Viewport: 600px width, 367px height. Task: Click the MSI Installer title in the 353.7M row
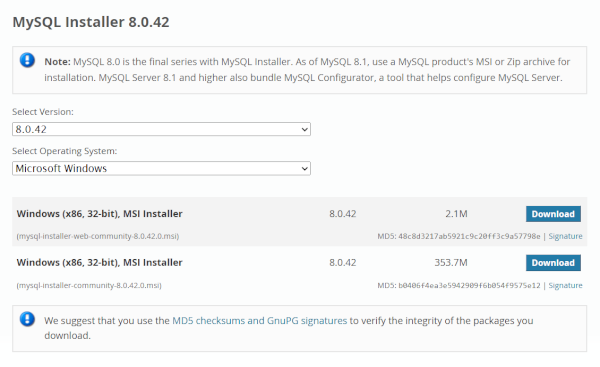(x=99, y=263)
